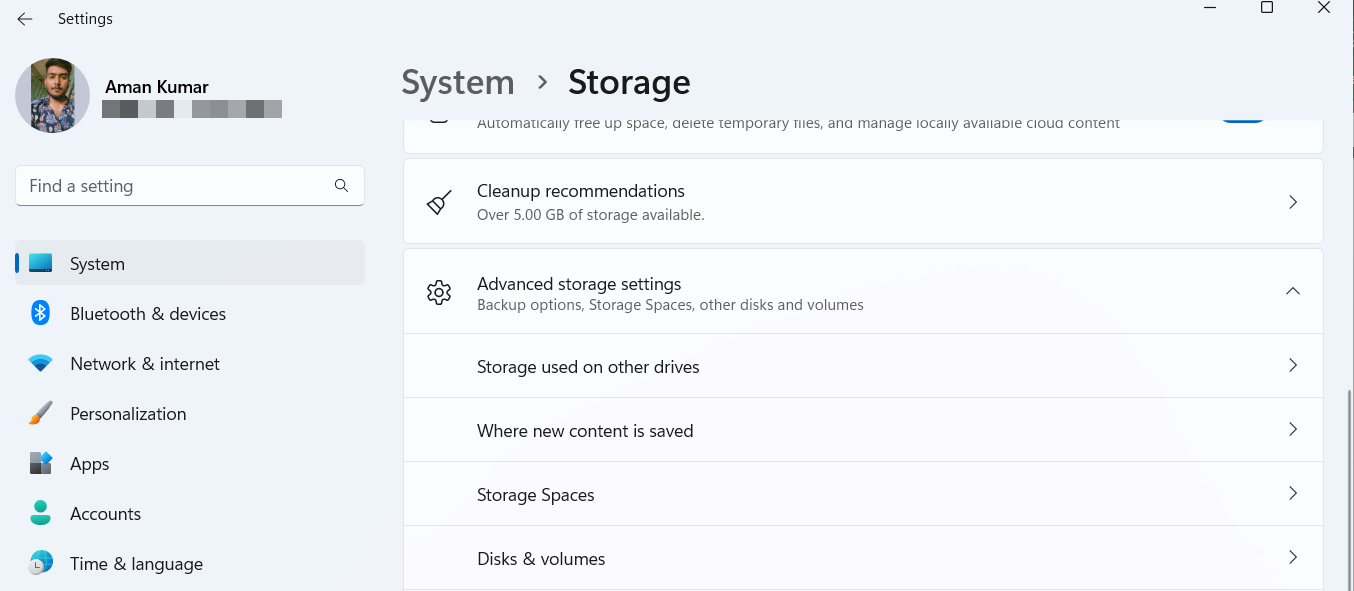The width and height of the screenshot is (1354, 591).
Task: Open Cleanup recommendations via its chevron
Action: click(1292, 202)
